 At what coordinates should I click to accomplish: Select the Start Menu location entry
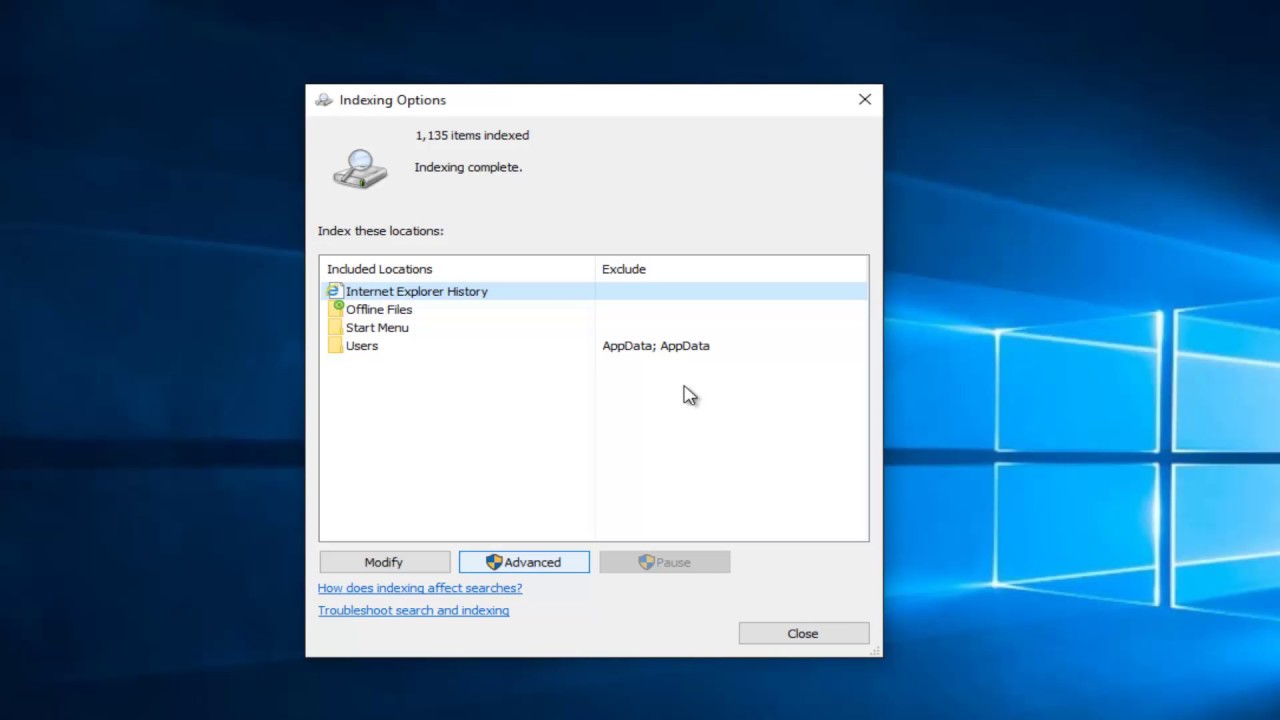pyautogui.click(x=377, y=328)
